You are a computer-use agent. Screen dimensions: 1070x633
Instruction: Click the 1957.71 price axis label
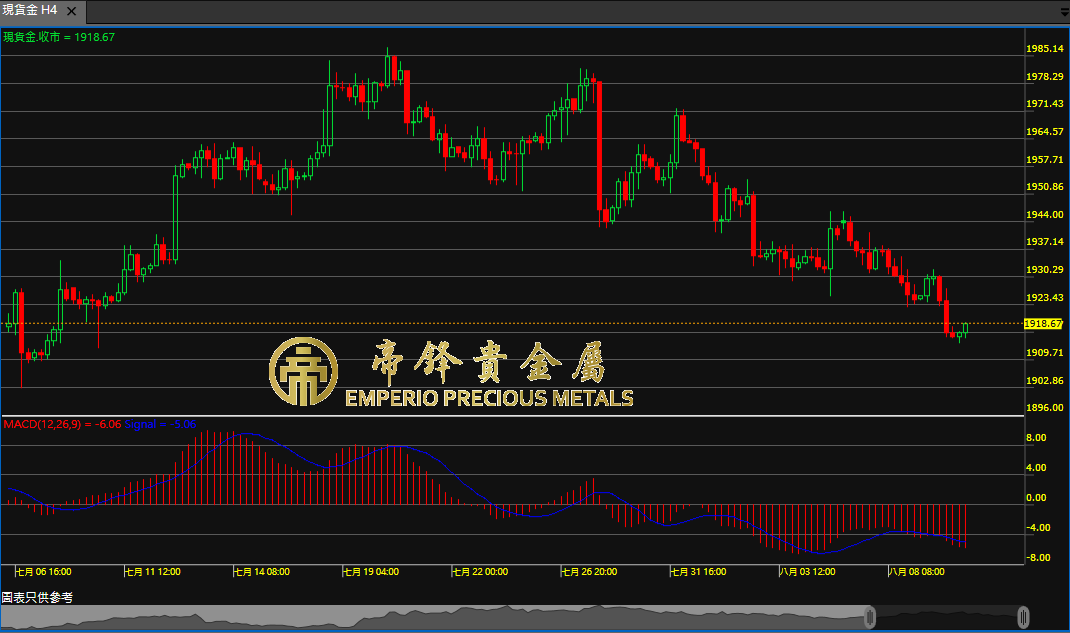[1045, 160]
